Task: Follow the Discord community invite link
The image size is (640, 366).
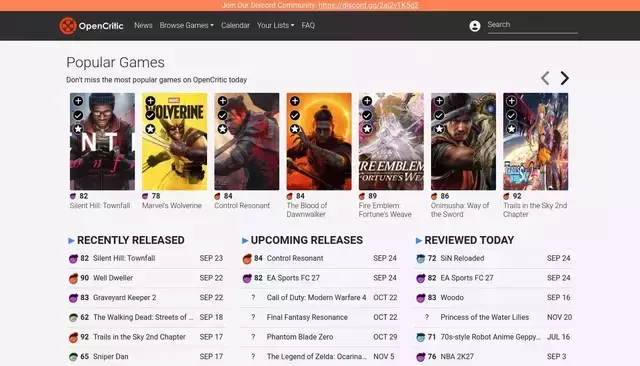Action: (368, 5)
